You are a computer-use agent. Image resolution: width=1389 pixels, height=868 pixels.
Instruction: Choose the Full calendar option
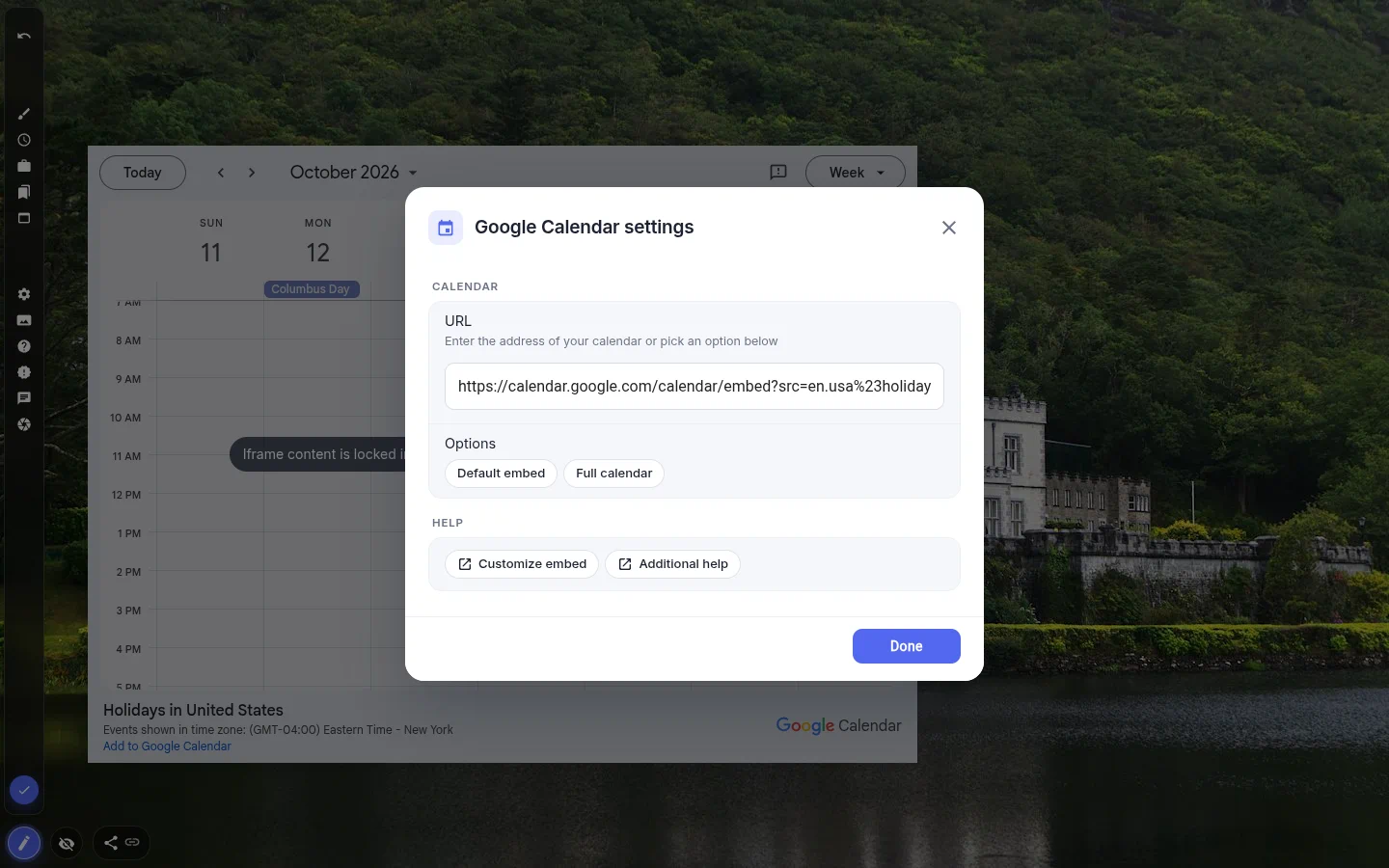pos(613,474)
